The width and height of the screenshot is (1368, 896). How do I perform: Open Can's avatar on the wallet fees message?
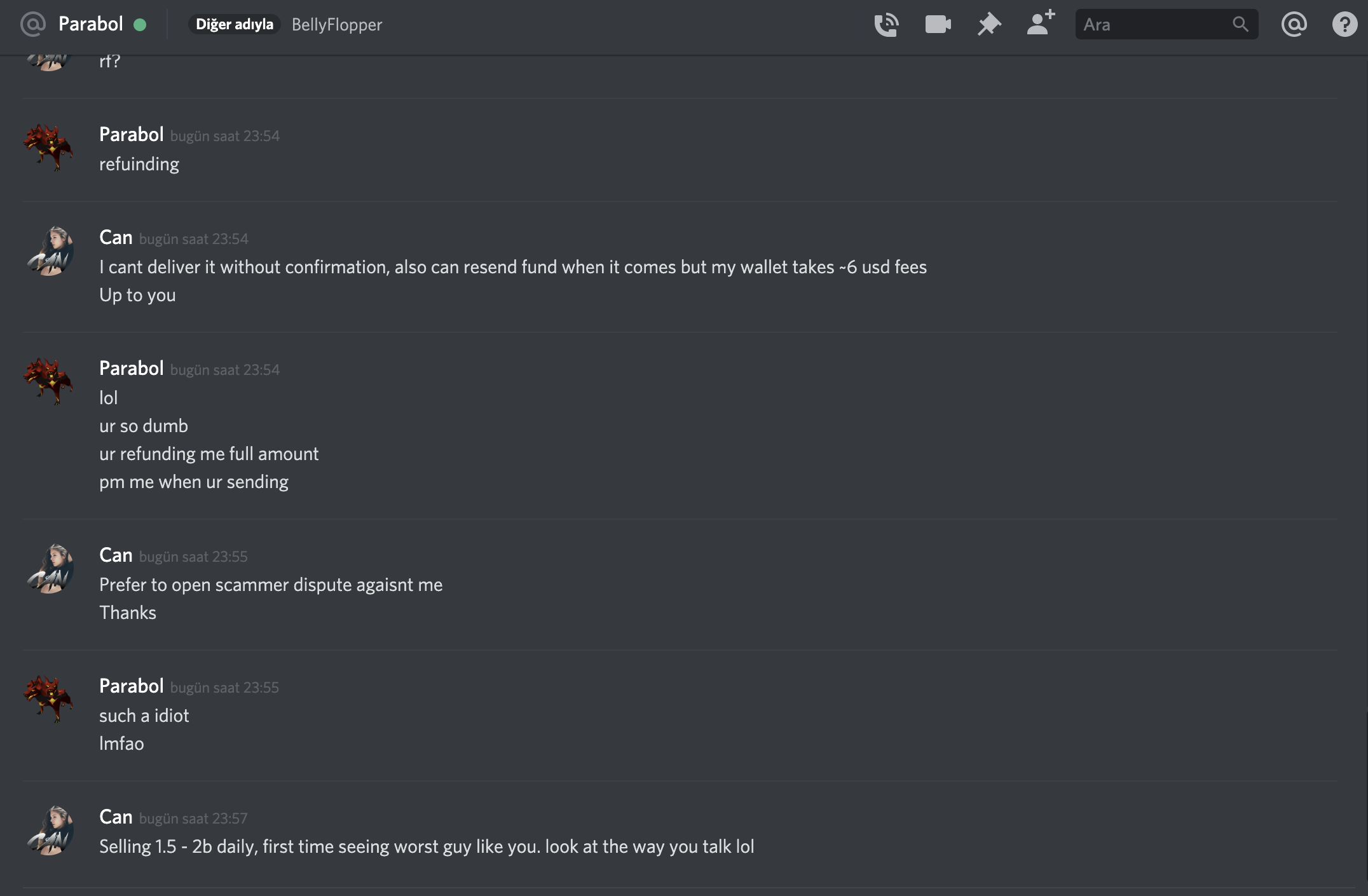50,250
